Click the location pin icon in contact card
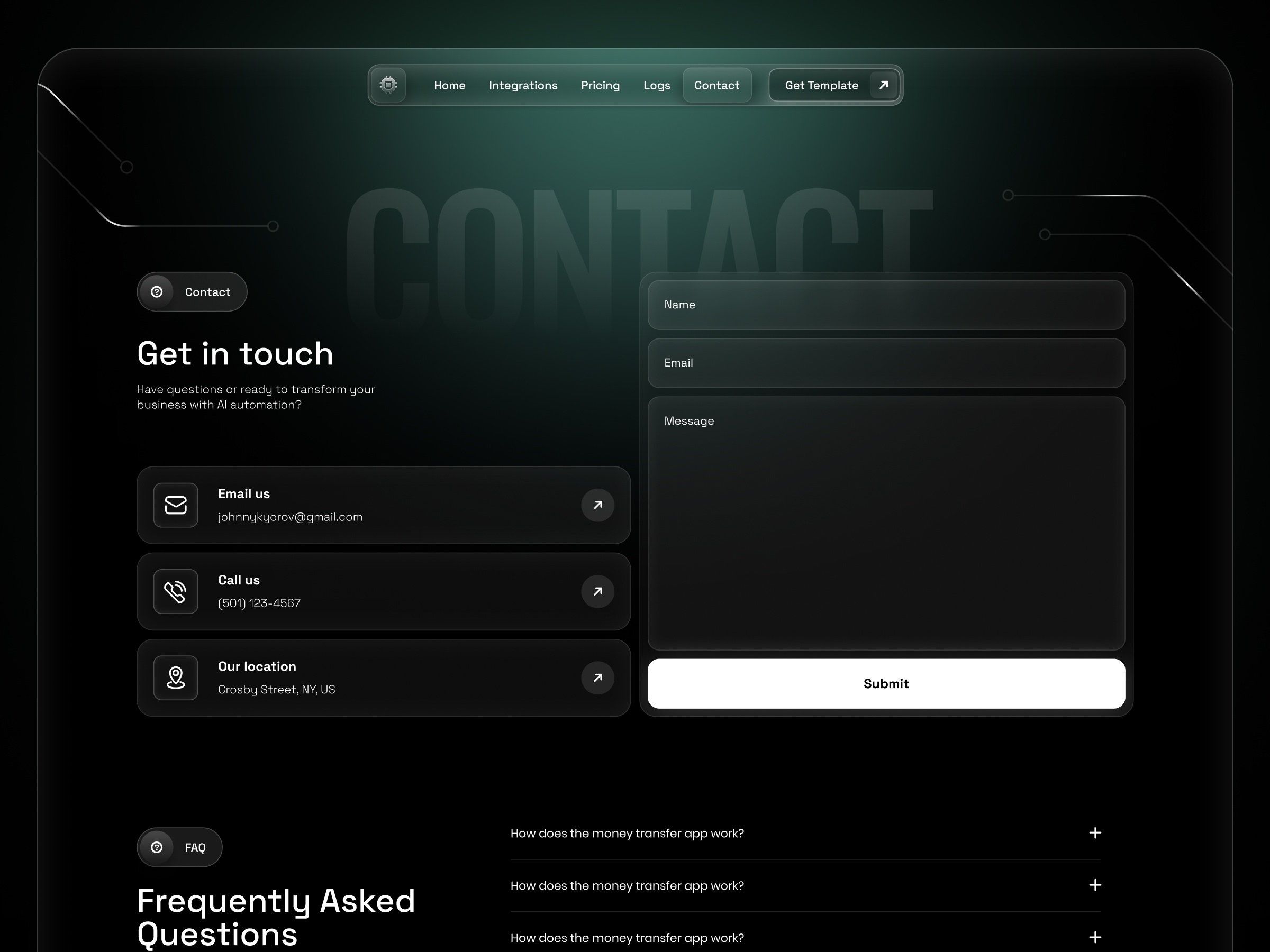The height and width of the screenshot is (952, 1270). tap(175, 677)
